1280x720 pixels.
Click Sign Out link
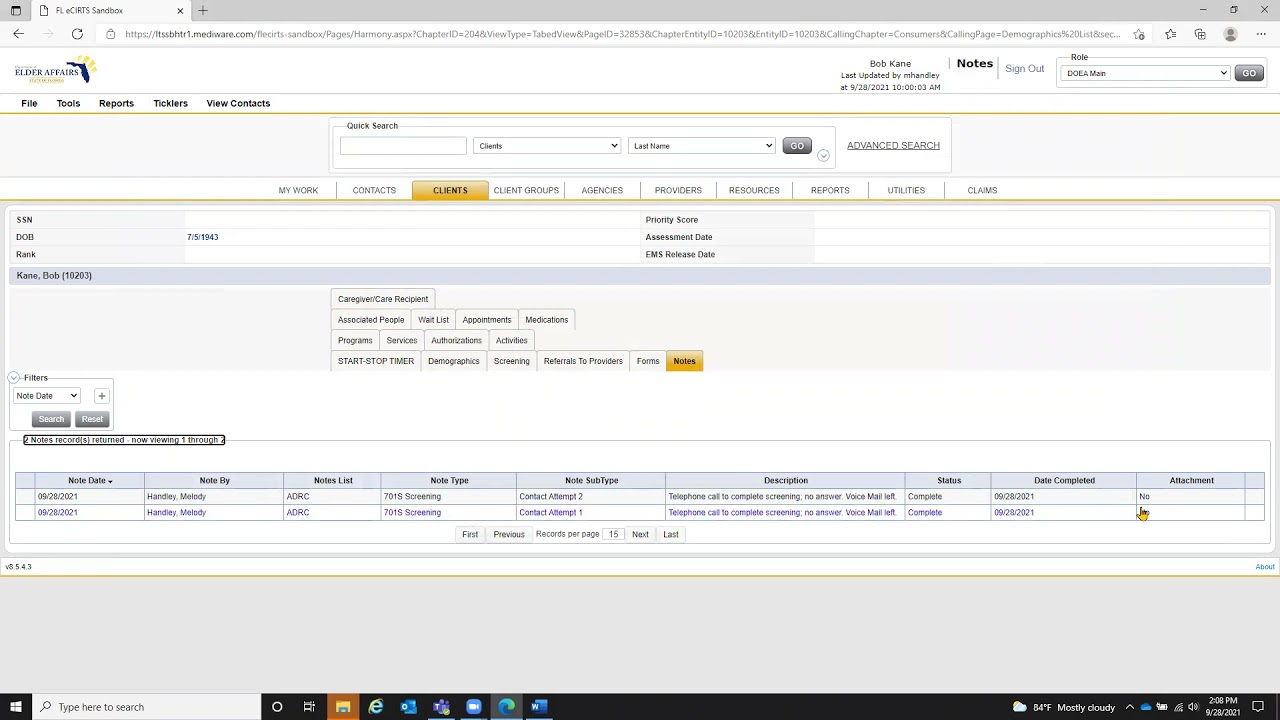pyautogui.click(x=1024, y=69)
